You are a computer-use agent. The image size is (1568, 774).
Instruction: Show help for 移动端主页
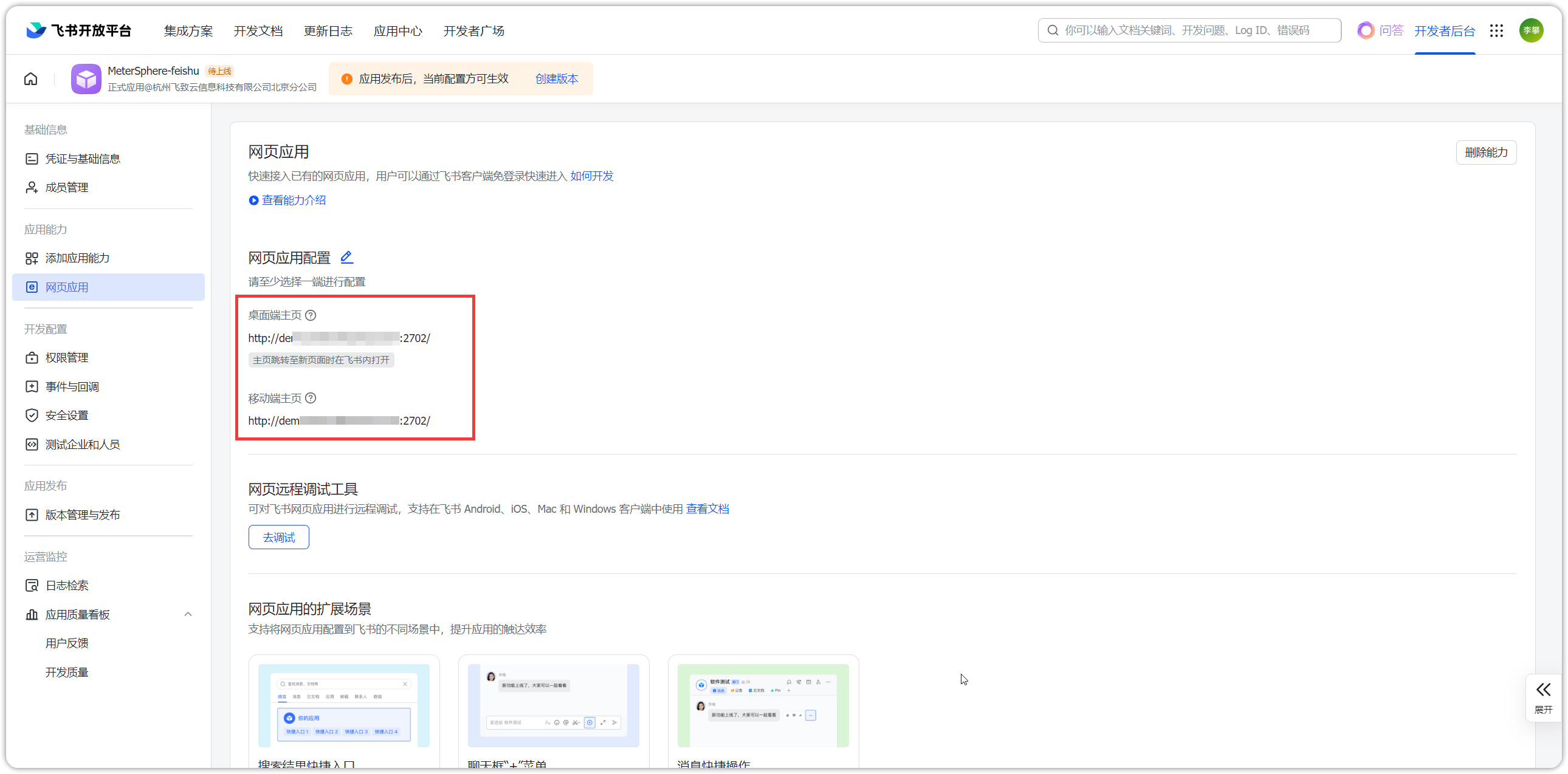pos(311,398)
